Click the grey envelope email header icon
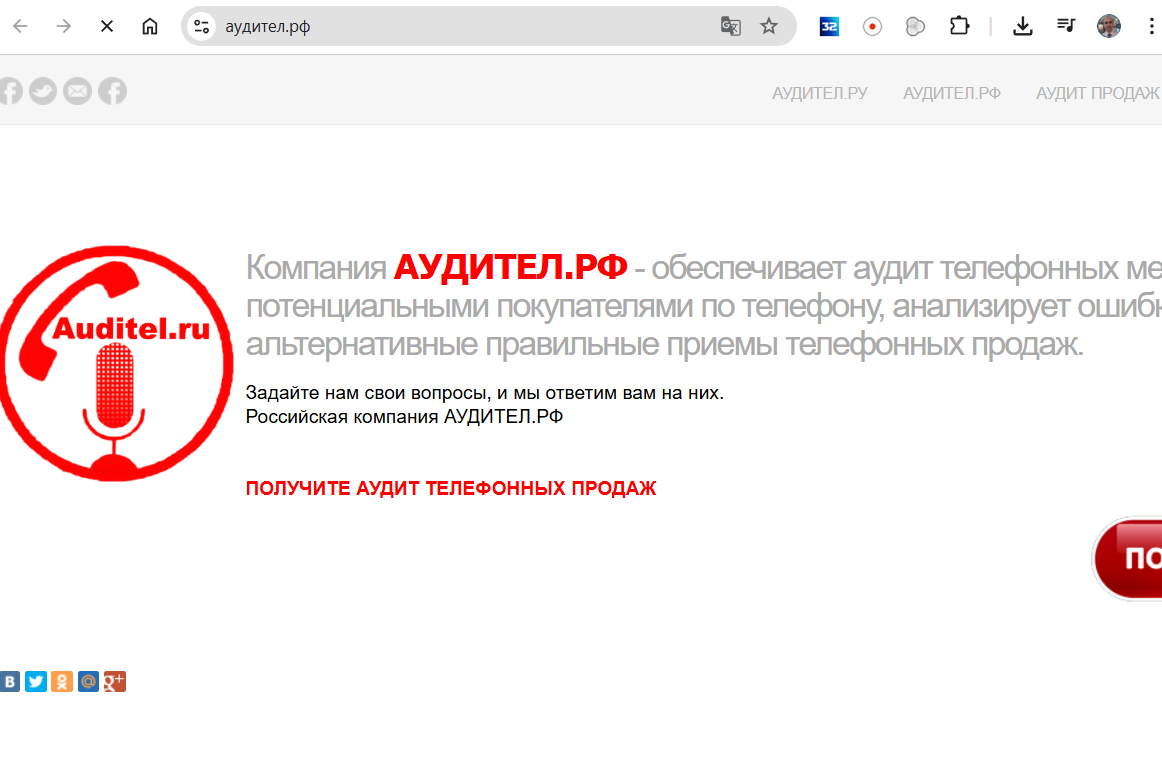The height and width of the screenshot is (773, 1162). point(77,91)
